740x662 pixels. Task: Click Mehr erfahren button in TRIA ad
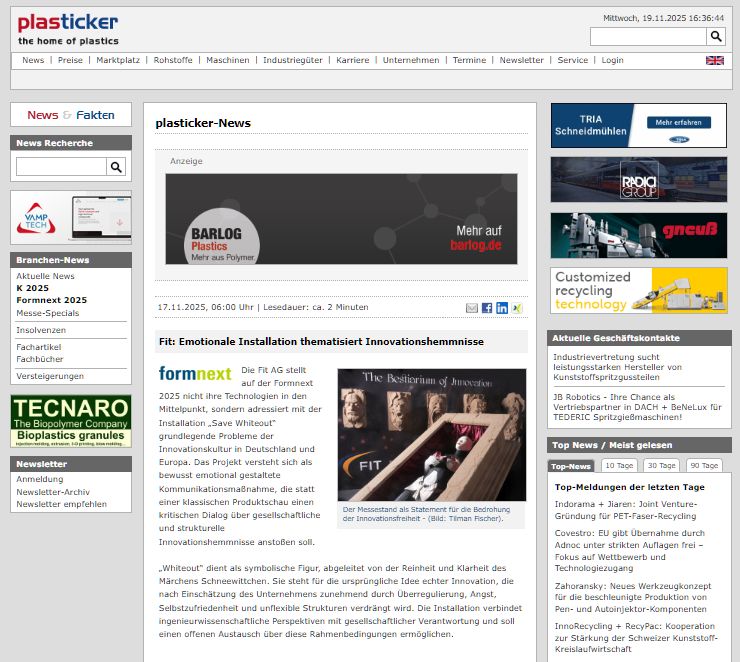click(679, 123)
